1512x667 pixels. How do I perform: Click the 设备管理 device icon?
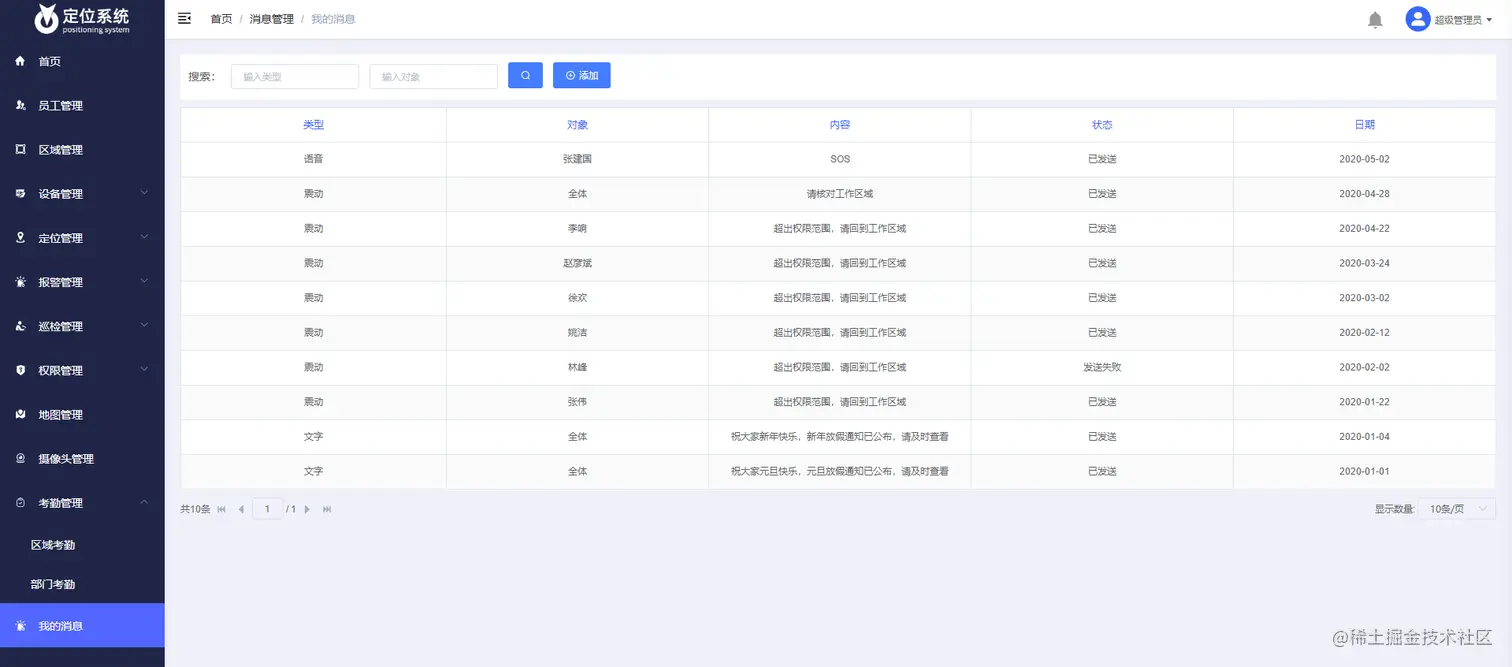click(22, 193)
